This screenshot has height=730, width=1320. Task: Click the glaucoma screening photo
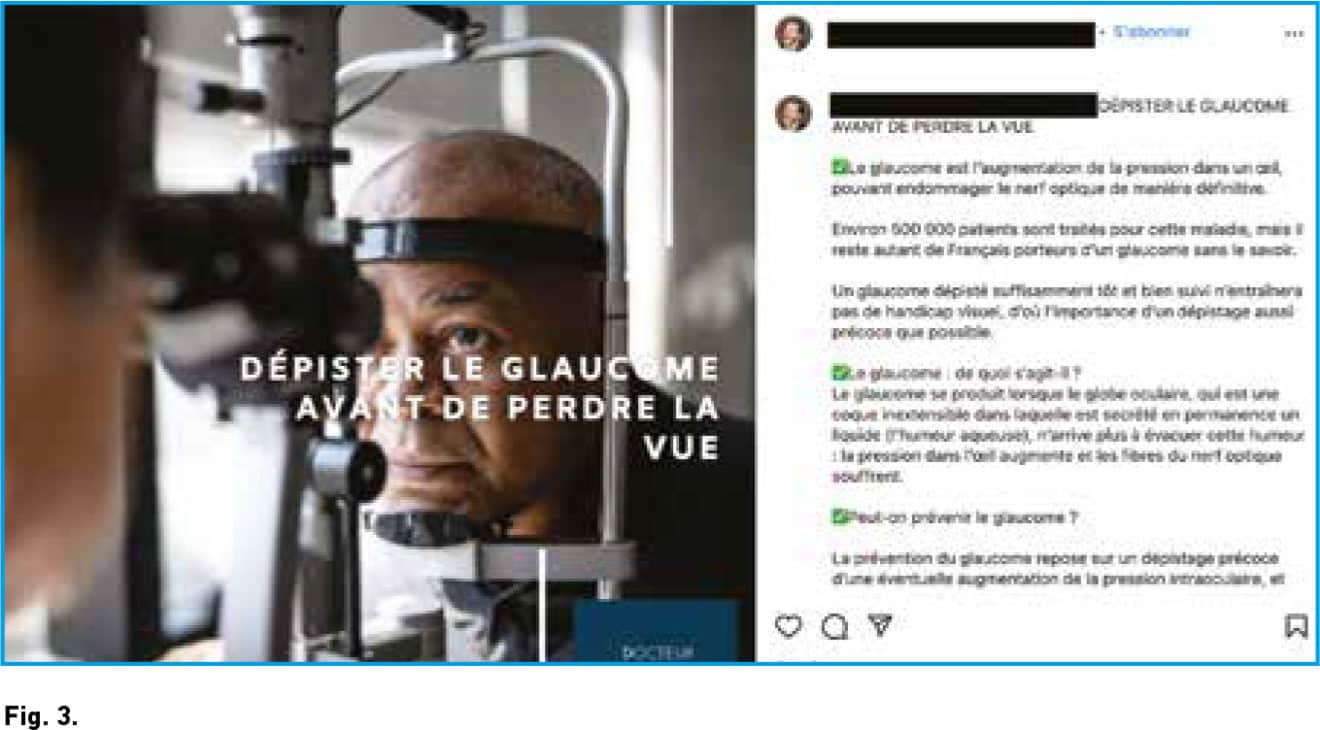(x=379, y=333)
